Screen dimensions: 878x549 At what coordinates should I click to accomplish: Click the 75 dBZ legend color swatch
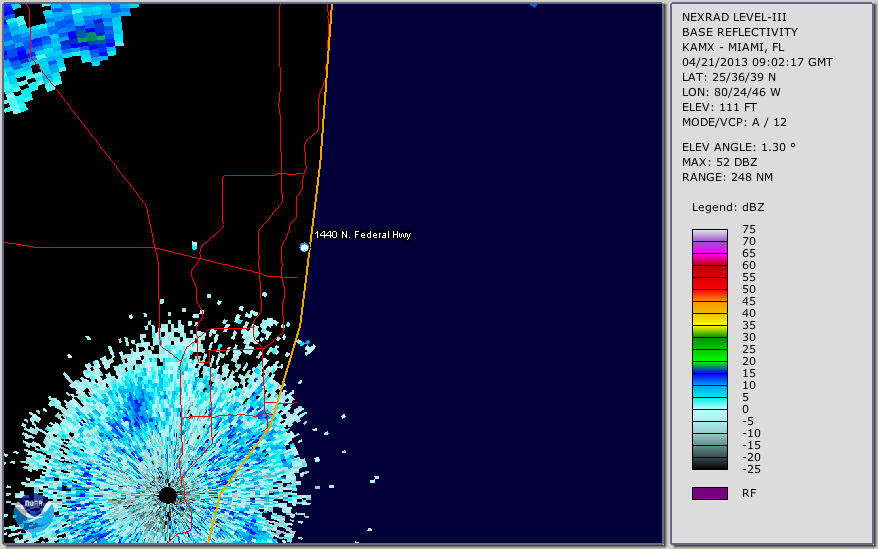[709, 235]
